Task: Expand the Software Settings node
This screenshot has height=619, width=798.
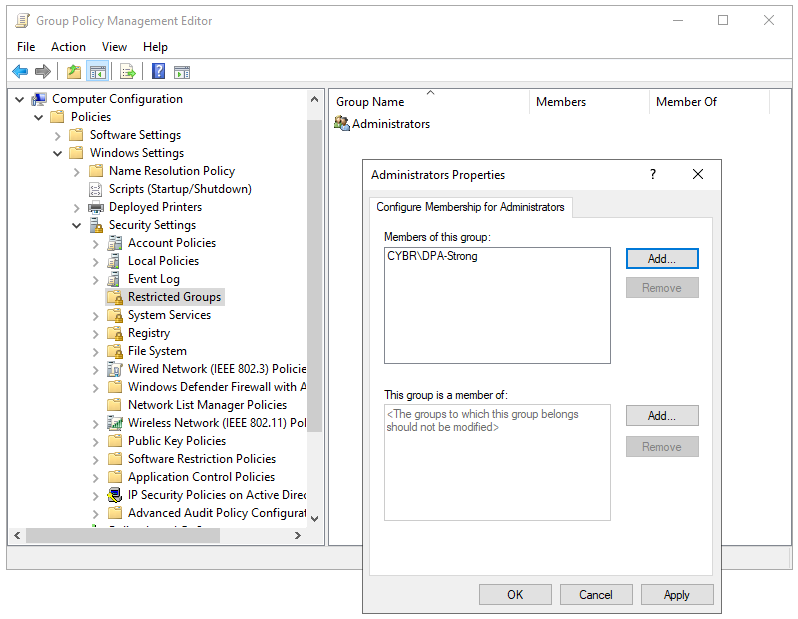Action: coord(58,135)
